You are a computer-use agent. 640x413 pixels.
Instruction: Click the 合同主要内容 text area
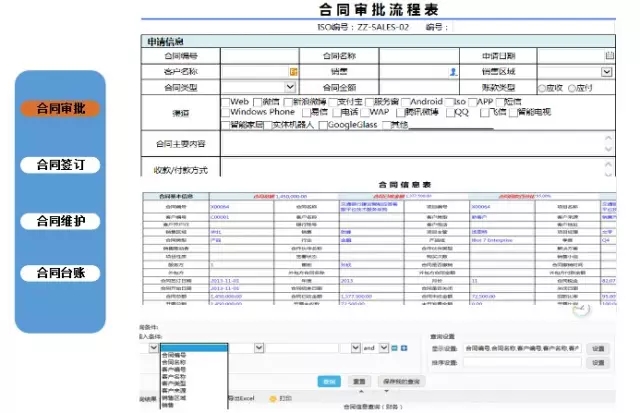click(x=412, y=144)
